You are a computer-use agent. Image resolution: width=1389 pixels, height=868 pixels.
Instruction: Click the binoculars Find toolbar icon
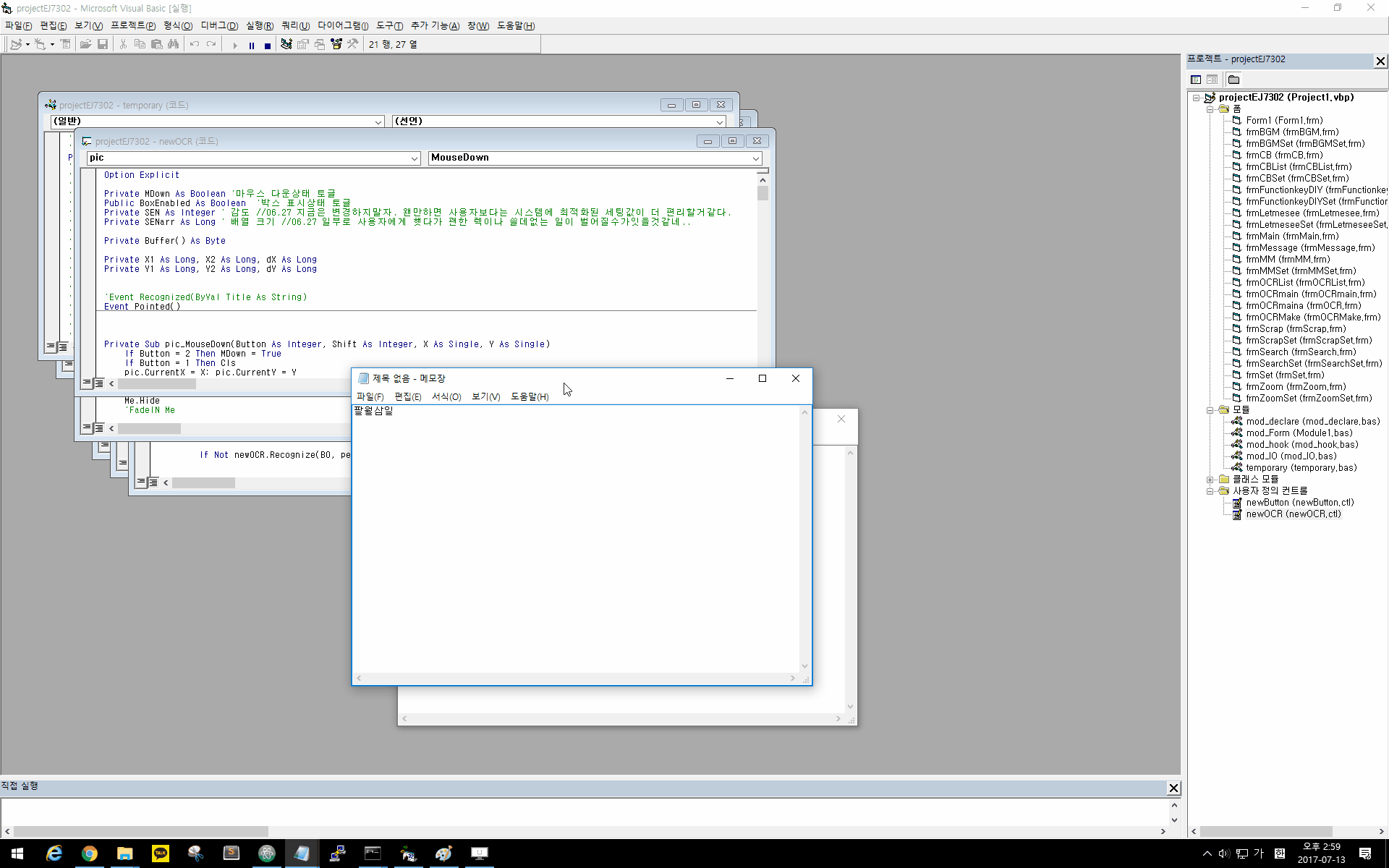point(173,45)
